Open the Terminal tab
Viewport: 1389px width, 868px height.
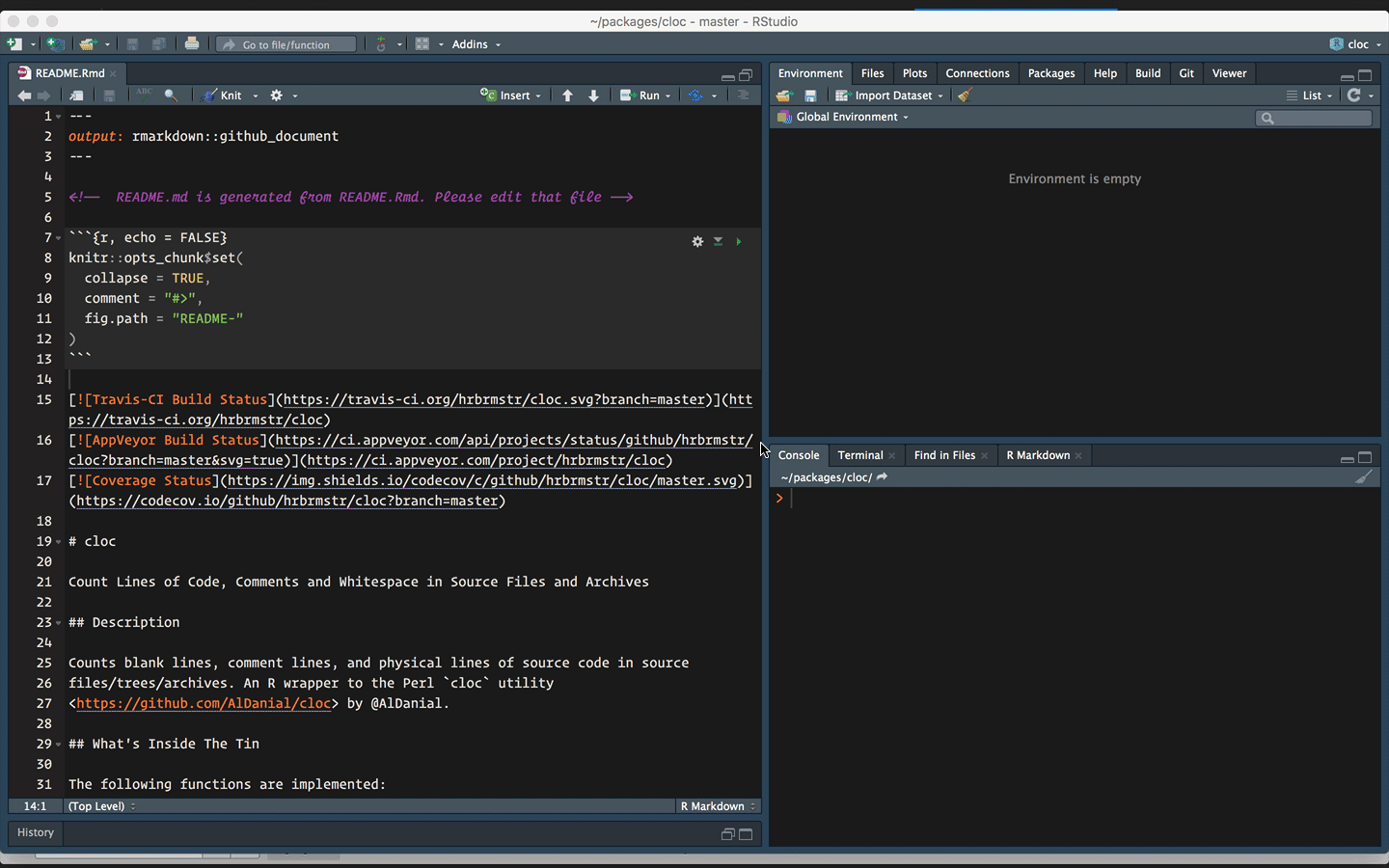(859, 454)
